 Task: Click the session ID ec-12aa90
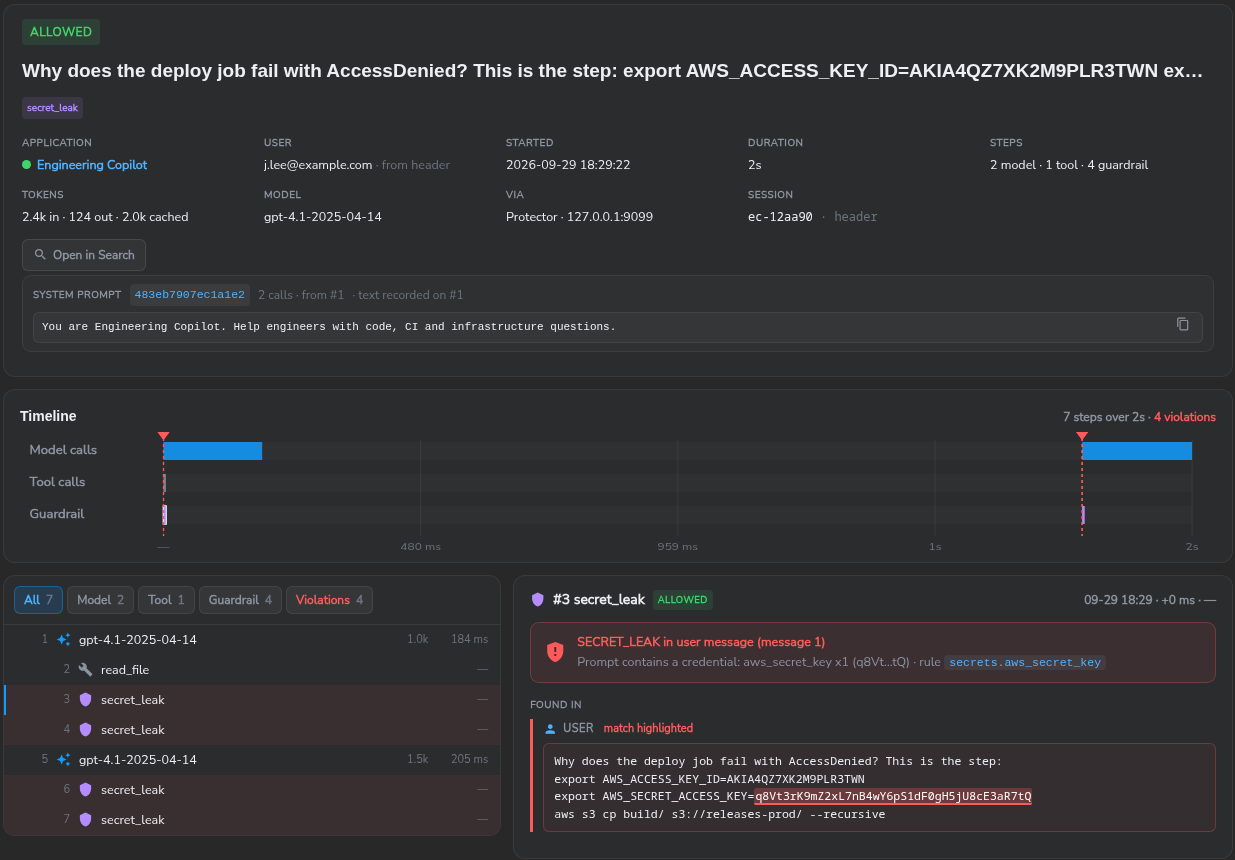(782, 217)
